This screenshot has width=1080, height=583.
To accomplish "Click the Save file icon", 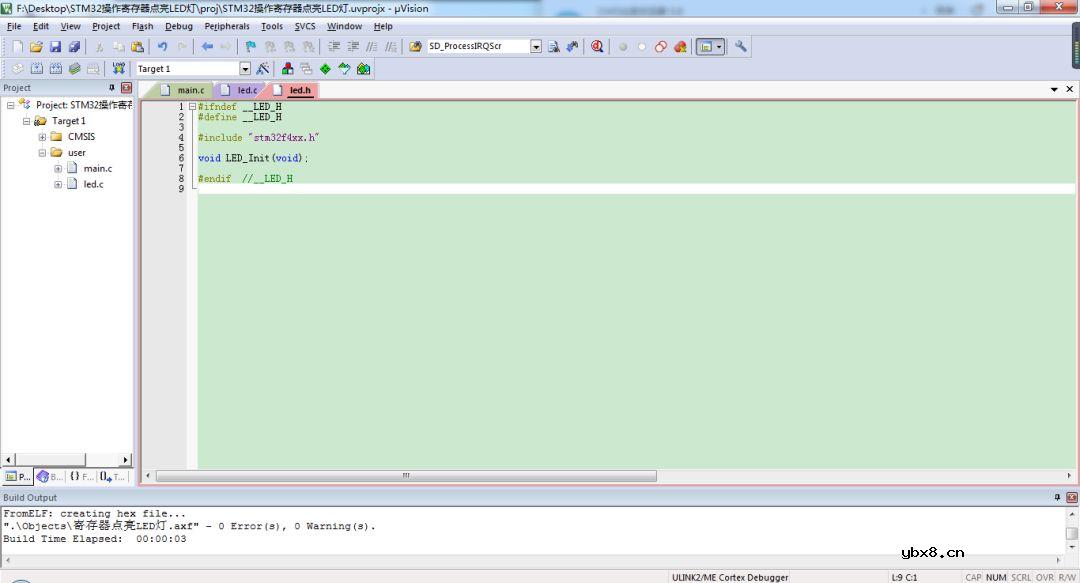I will tap(55, 47).
